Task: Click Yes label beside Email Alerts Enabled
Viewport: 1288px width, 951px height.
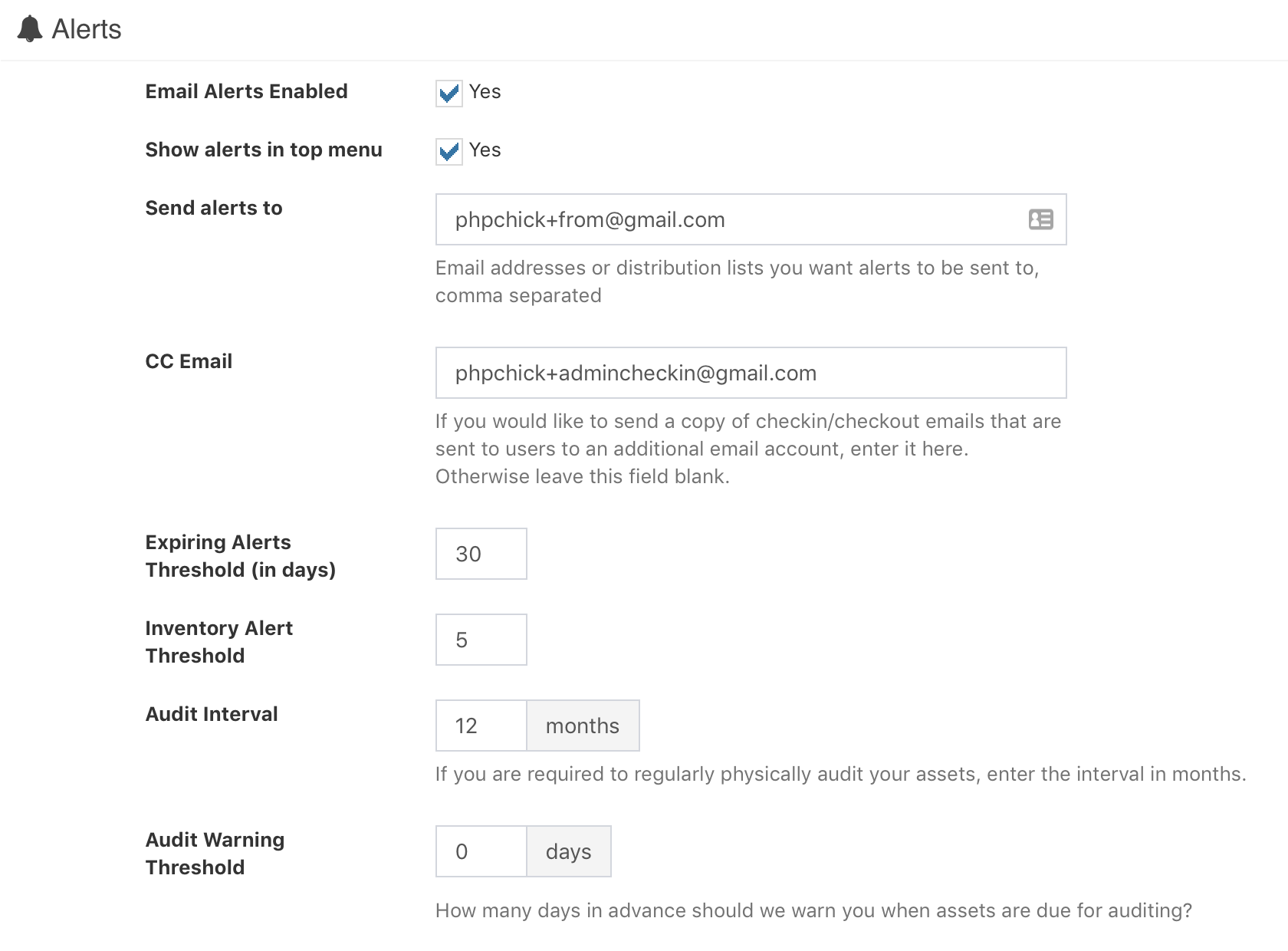Action: [x=485, y=91]
